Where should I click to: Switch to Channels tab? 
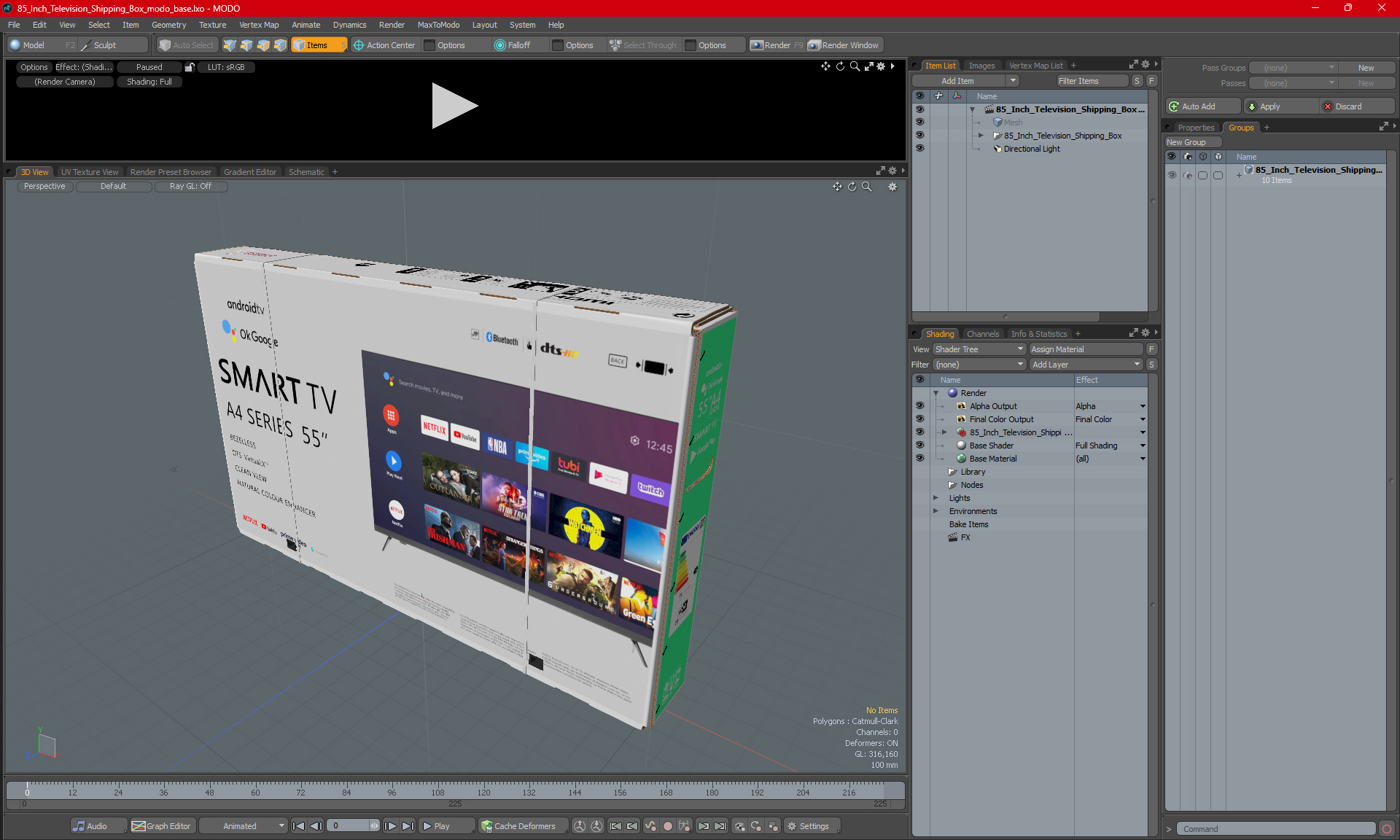pyautogui.click(x=983, y=334)
